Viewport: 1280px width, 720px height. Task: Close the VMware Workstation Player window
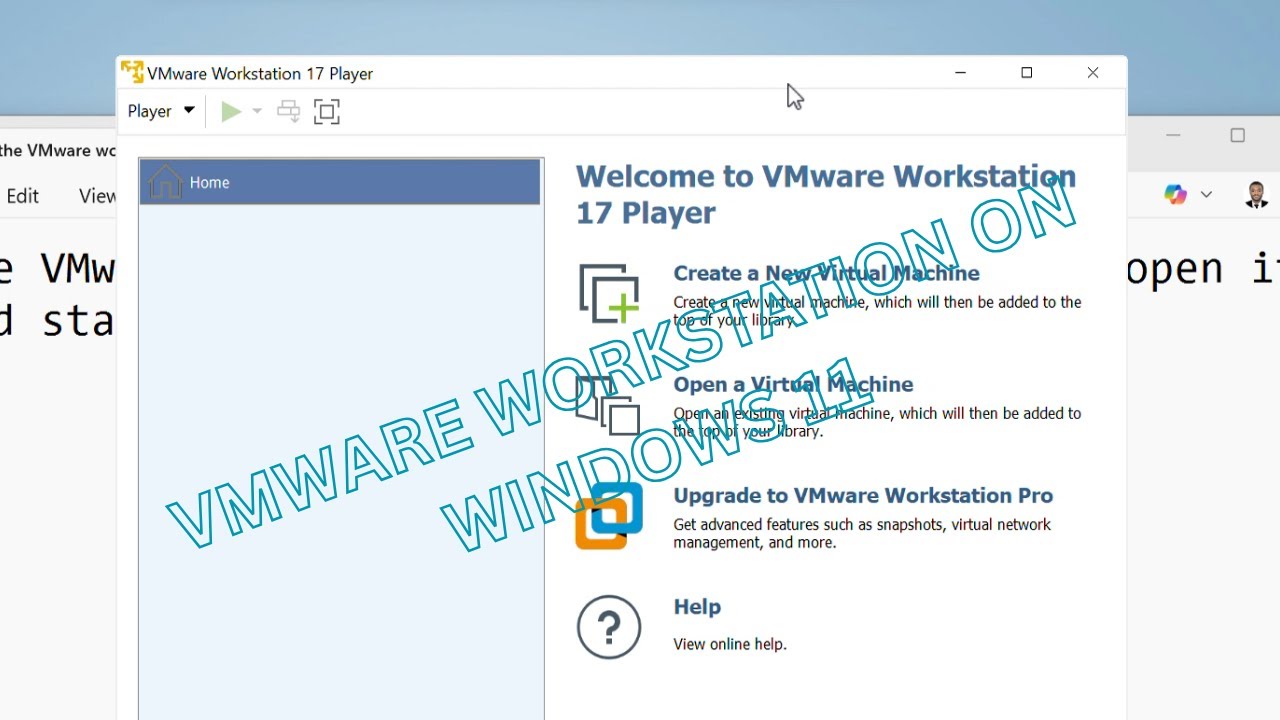pyautogui.click(x=1093, y=72)
